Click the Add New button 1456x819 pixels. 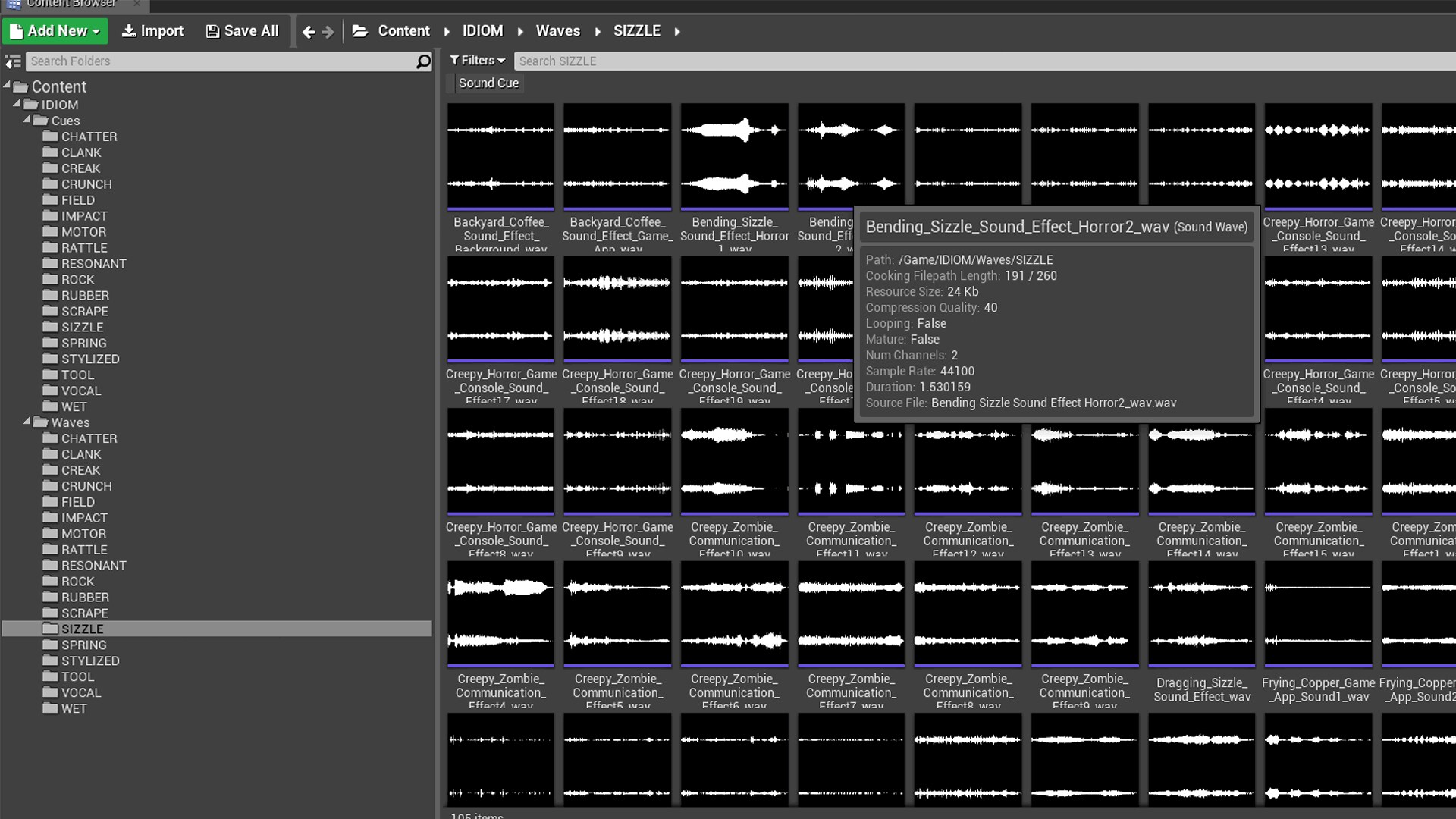[x=55, y=31]
